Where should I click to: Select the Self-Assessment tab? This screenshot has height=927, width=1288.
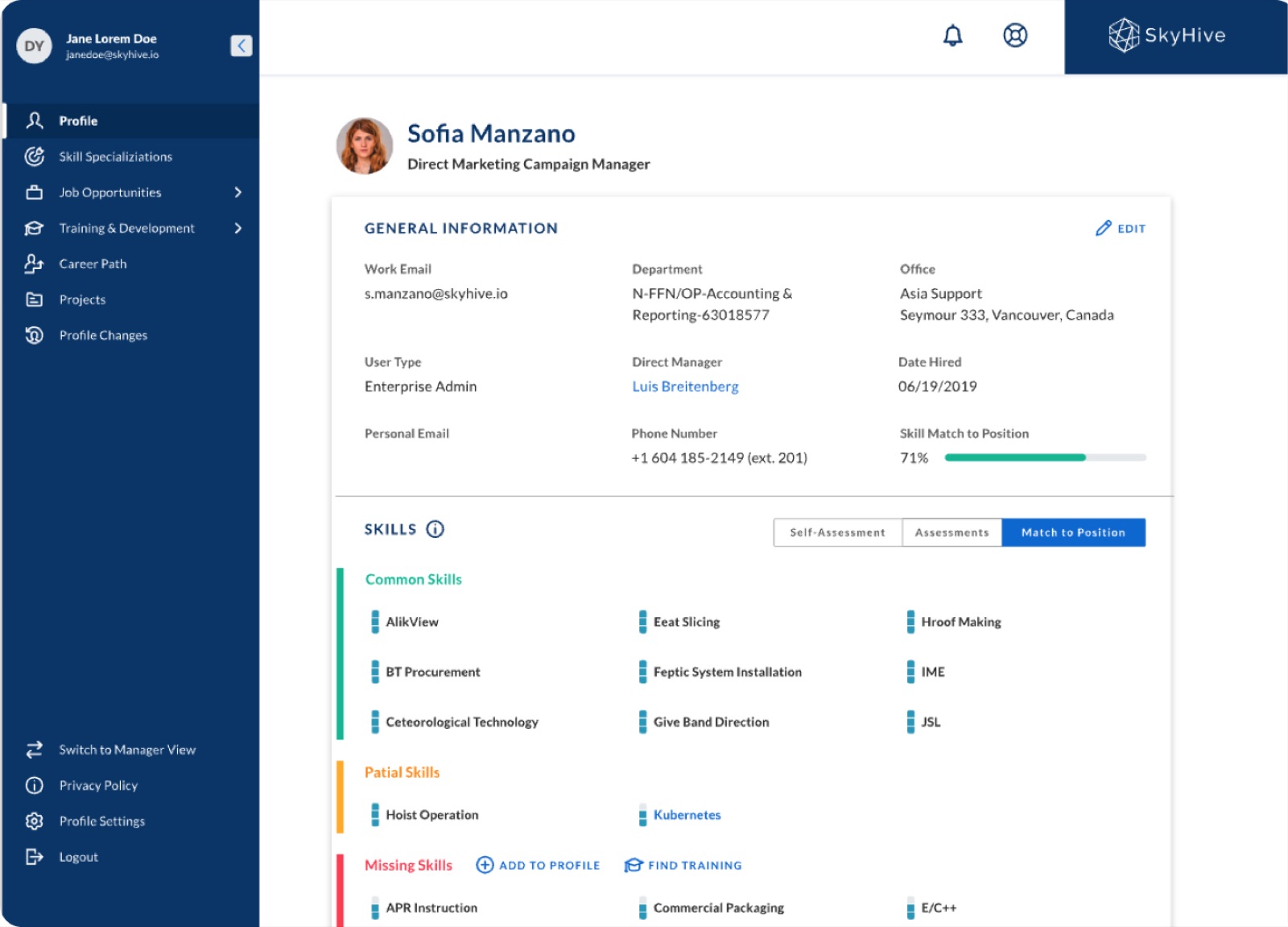(837, 532)
